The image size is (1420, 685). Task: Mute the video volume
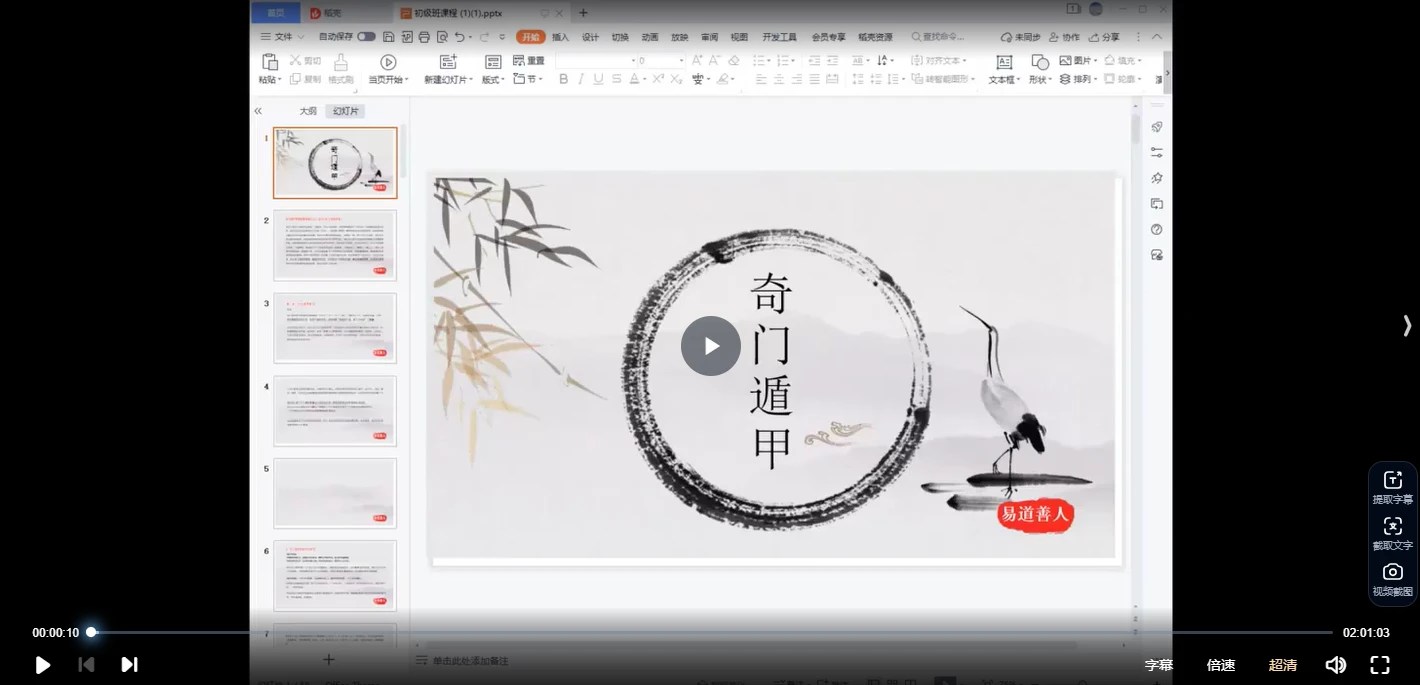point(1336,665)
